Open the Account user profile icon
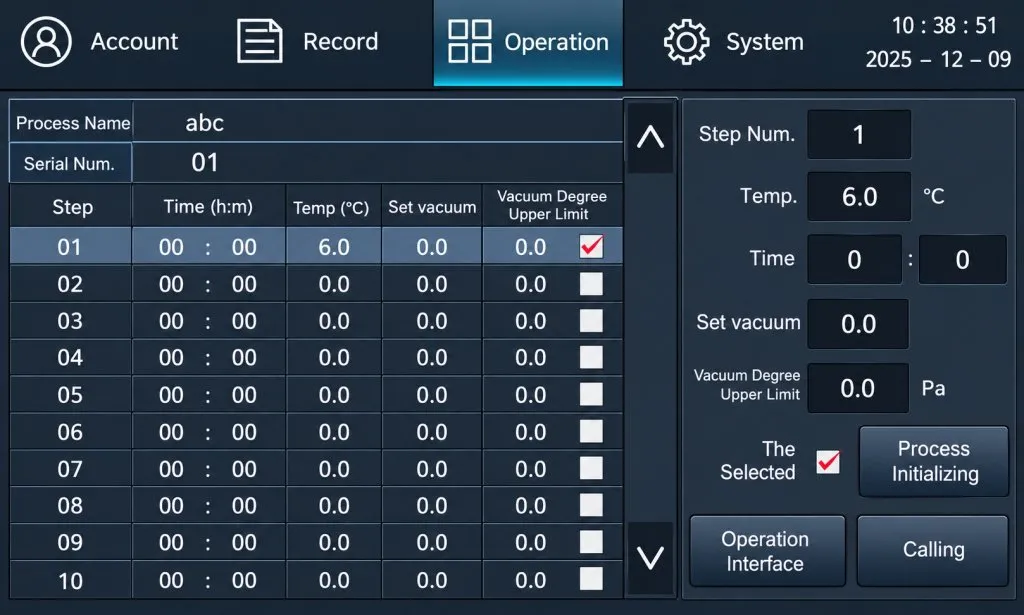Image resolution: width=1024 pixels, height=615 pixels. (x=46, y=42)
